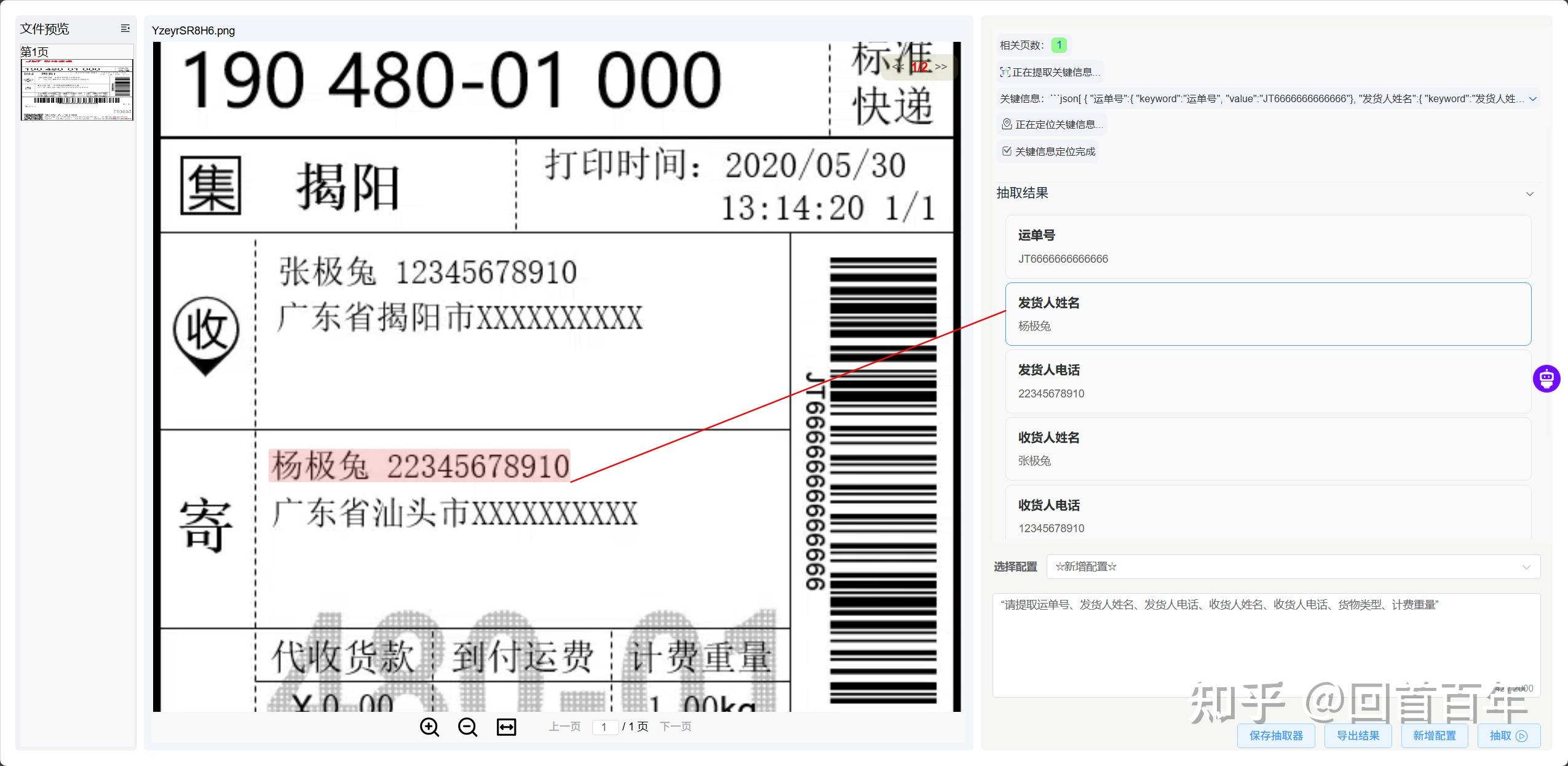Click the green page count badge showing 1
The image size is (1568, 766).
point(1059,44)
